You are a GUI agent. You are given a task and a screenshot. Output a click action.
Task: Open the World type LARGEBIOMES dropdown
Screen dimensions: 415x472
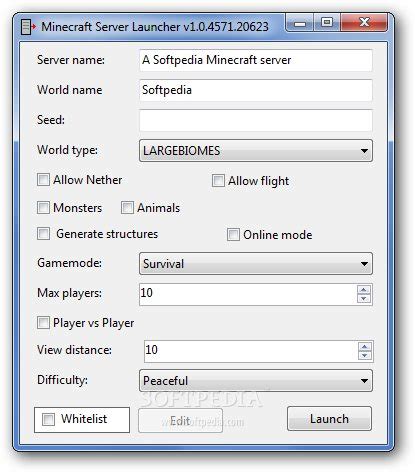pyautogui.click(x=256, y=151)
